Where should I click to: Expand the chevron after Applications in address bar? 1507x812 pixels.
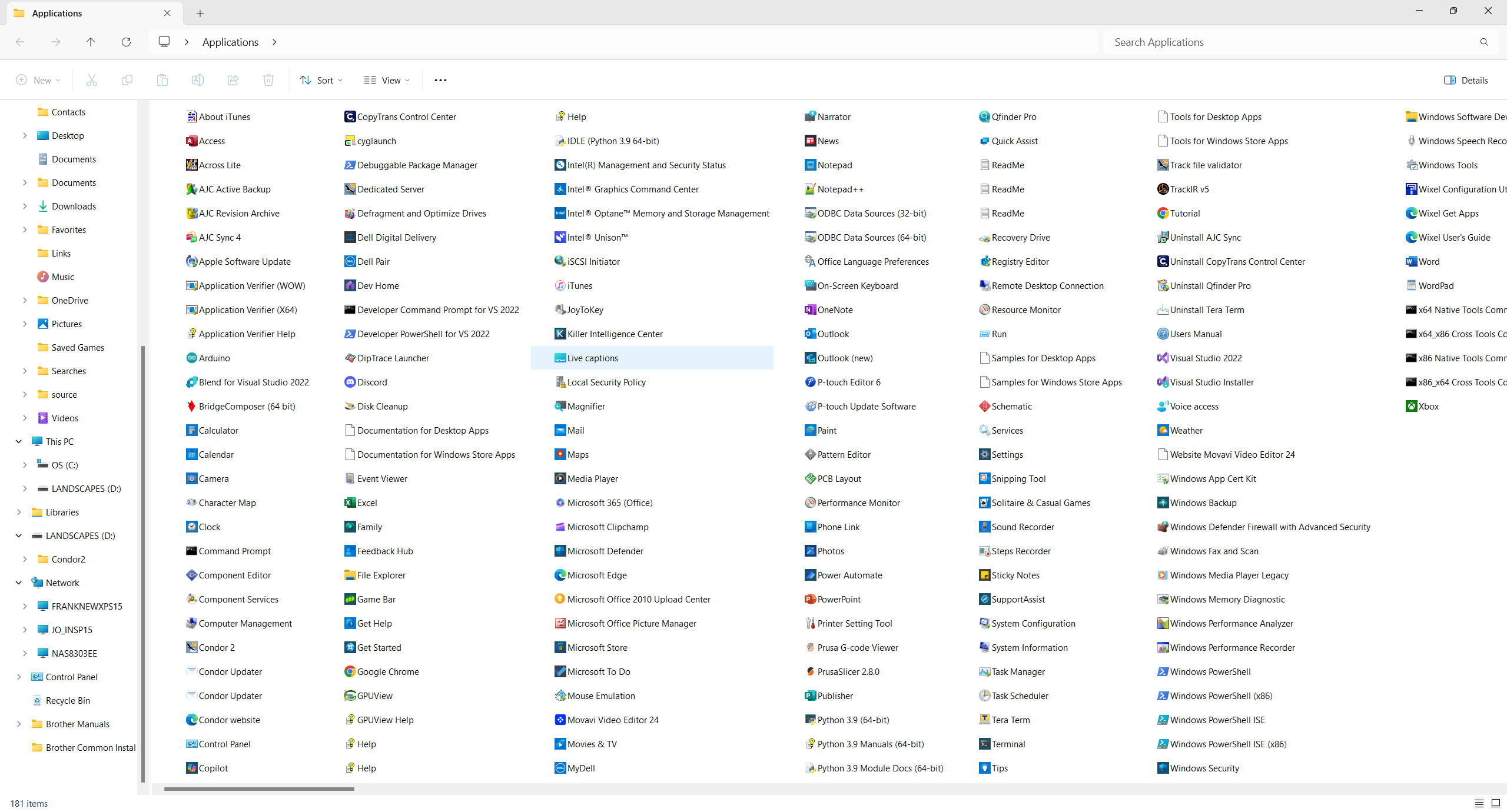point(274,42)
